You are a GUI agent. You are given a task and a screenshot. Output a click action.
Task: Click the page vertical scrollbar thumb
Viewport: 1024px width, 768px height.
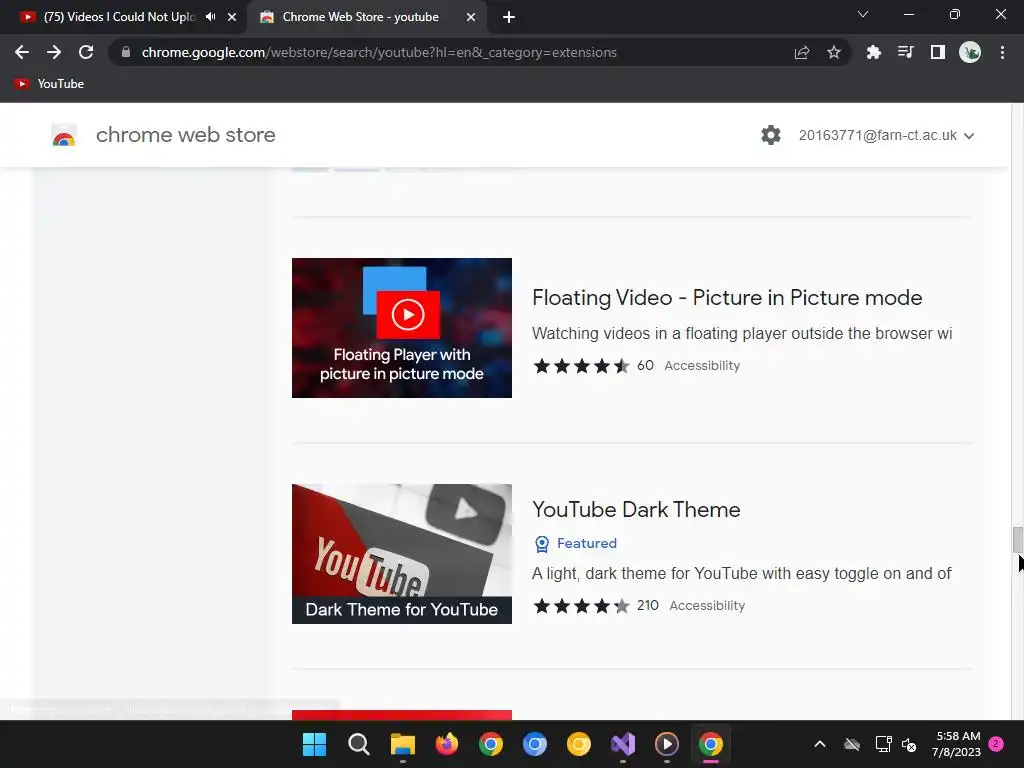coord(1017,539)
